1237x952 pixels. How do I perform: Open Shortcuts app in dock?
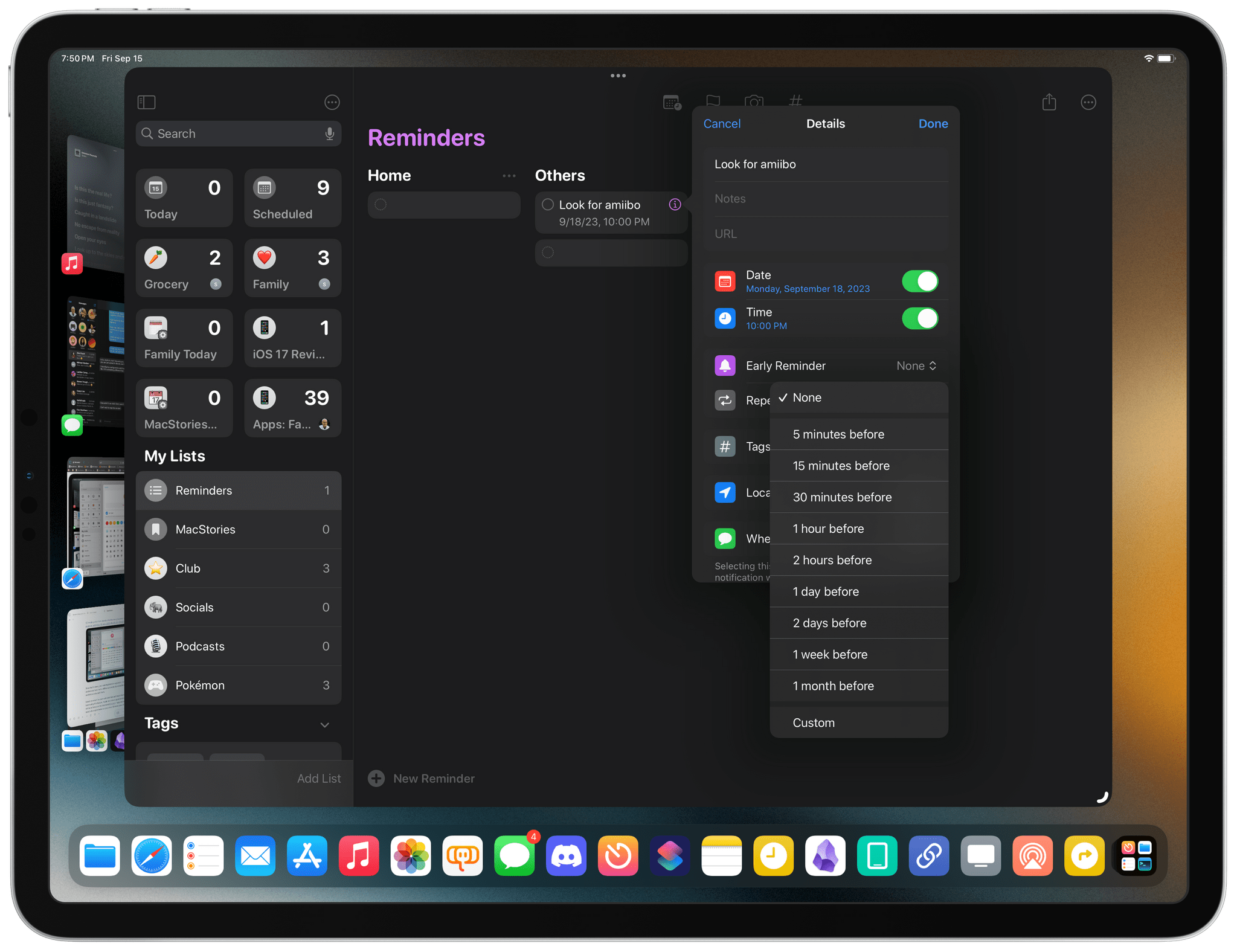coord(670,855)
